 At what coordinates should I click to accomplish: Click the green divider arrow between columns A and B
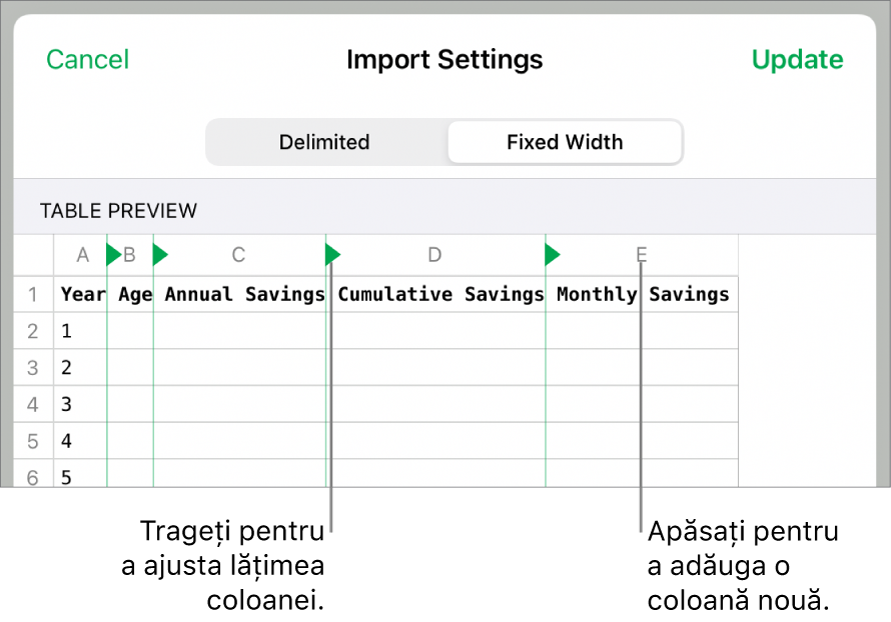click(x=113, y=256)
